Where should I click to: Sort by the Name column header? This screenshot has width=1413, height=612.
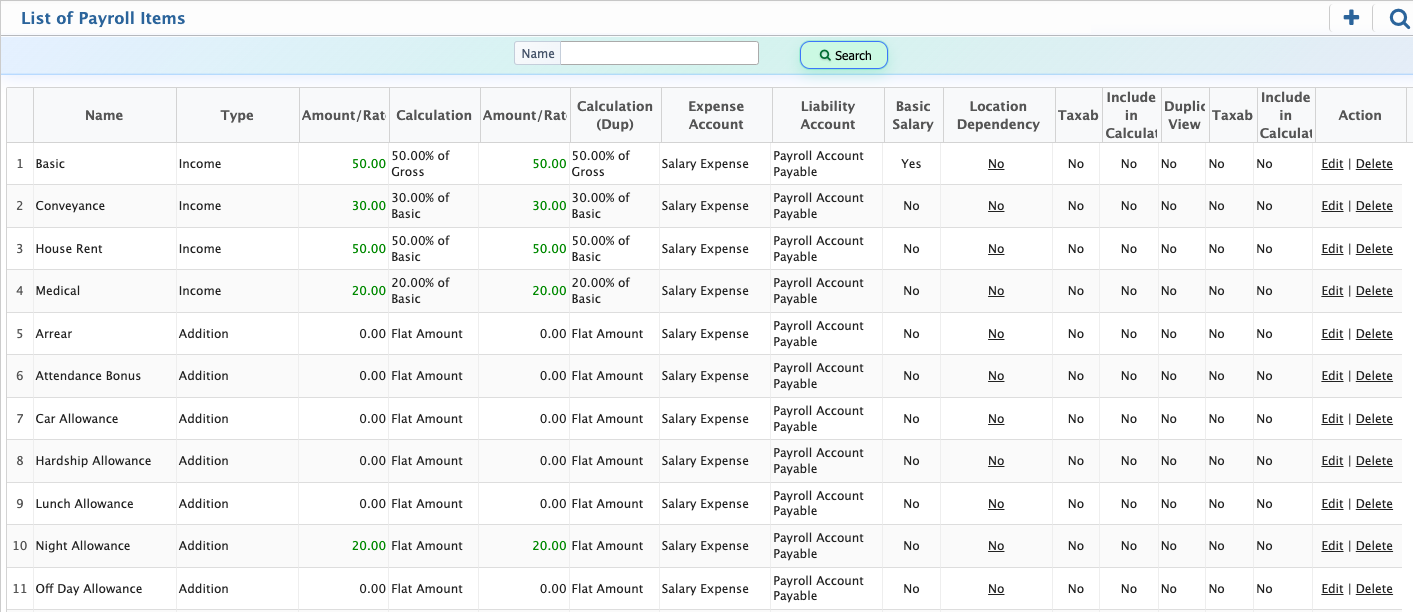(104, 115)
